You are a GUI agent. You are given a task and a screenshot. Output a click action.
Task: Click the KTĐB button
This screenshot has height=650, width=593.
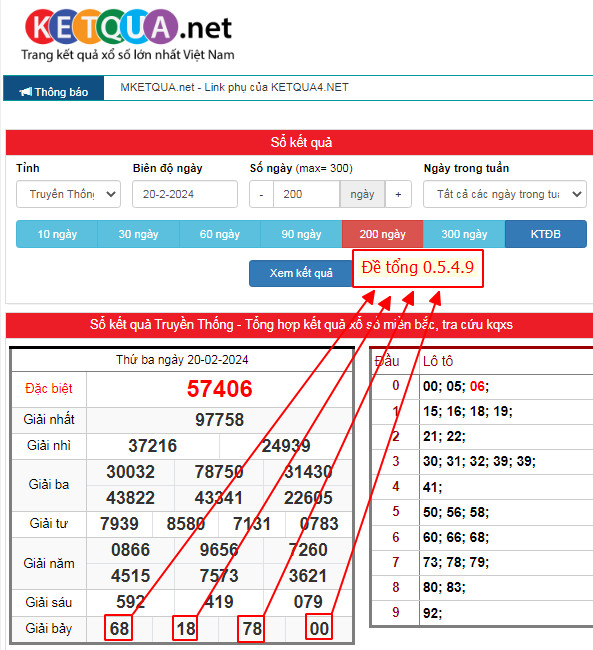[x=546, y=234]
